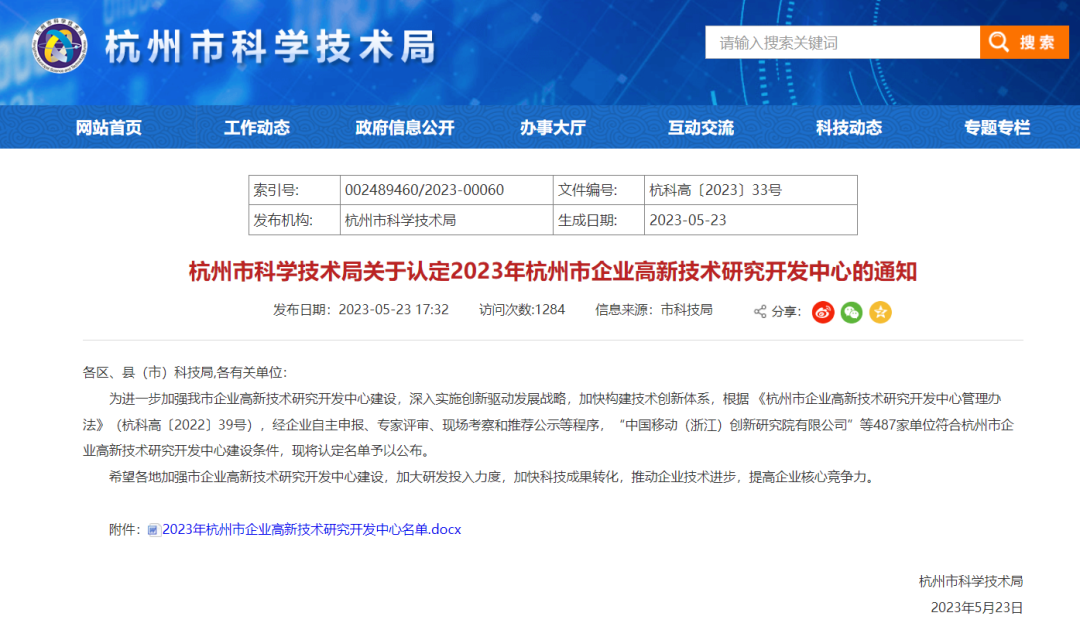Click the red notice headline title
Viewport: 1080px width, 623px height.
pos(553,272)
